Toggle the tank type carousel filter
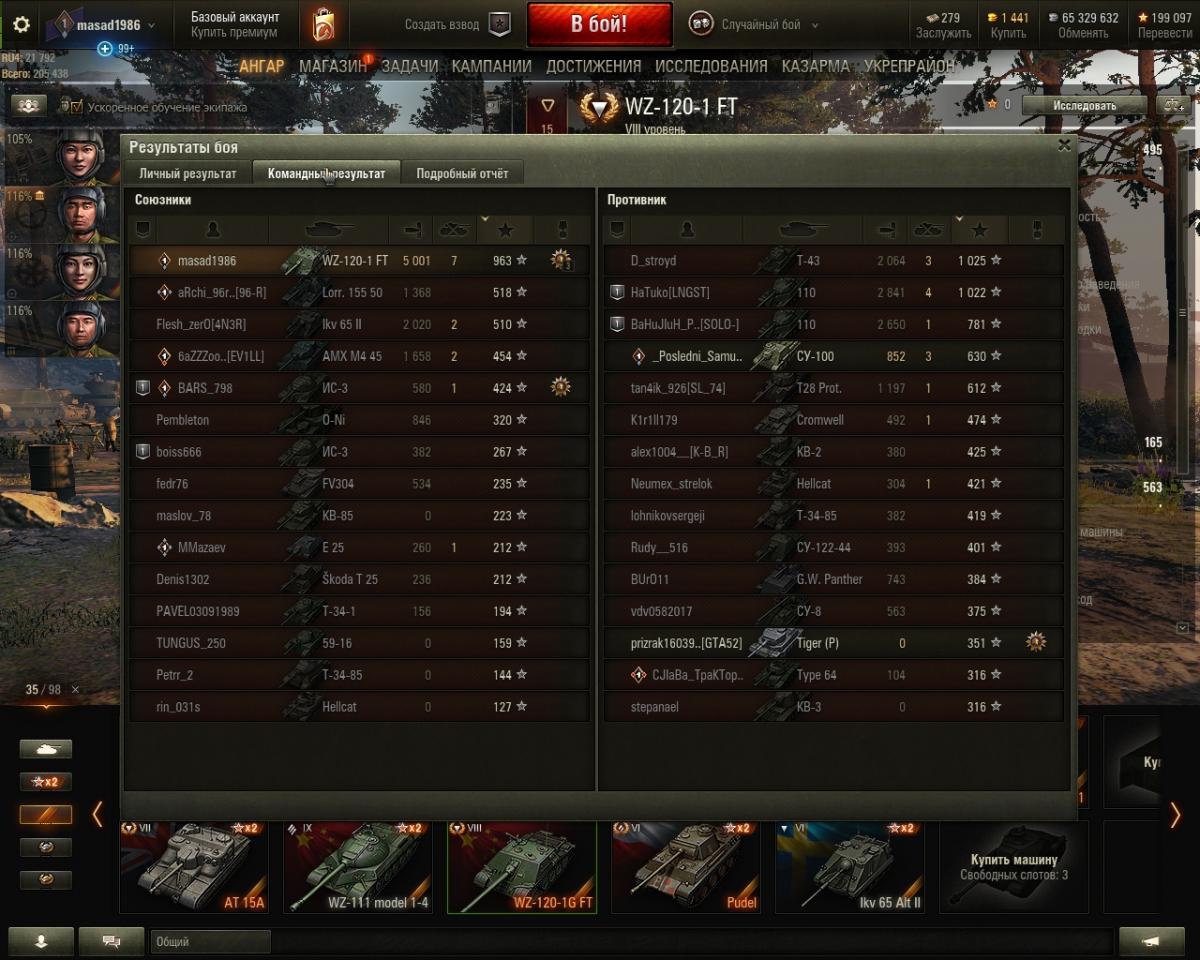This screenshot has height=960, width=1200. pyautogui.click(x=46, y=749)
